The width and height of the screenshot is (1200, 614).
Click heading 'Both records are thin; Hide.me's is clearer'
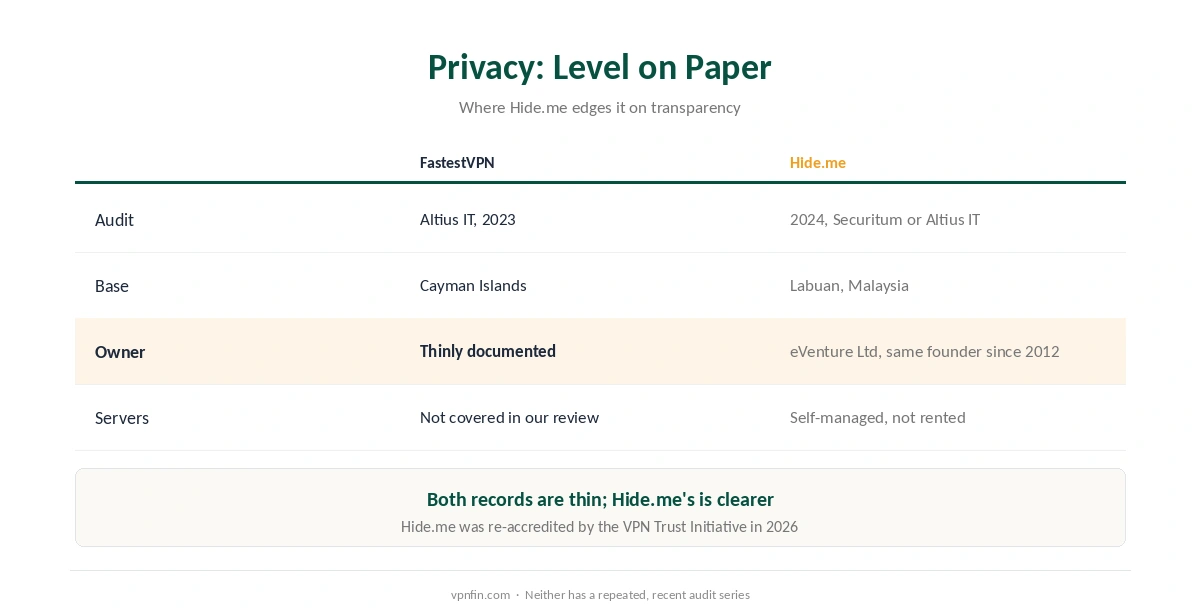[x=600, y=499]
